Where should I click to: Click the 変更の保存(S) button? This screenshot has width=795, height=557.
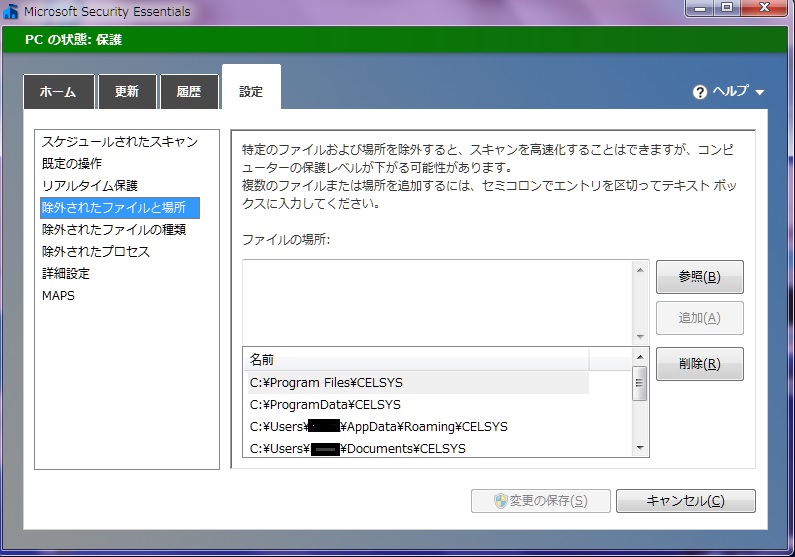[540, 501]
